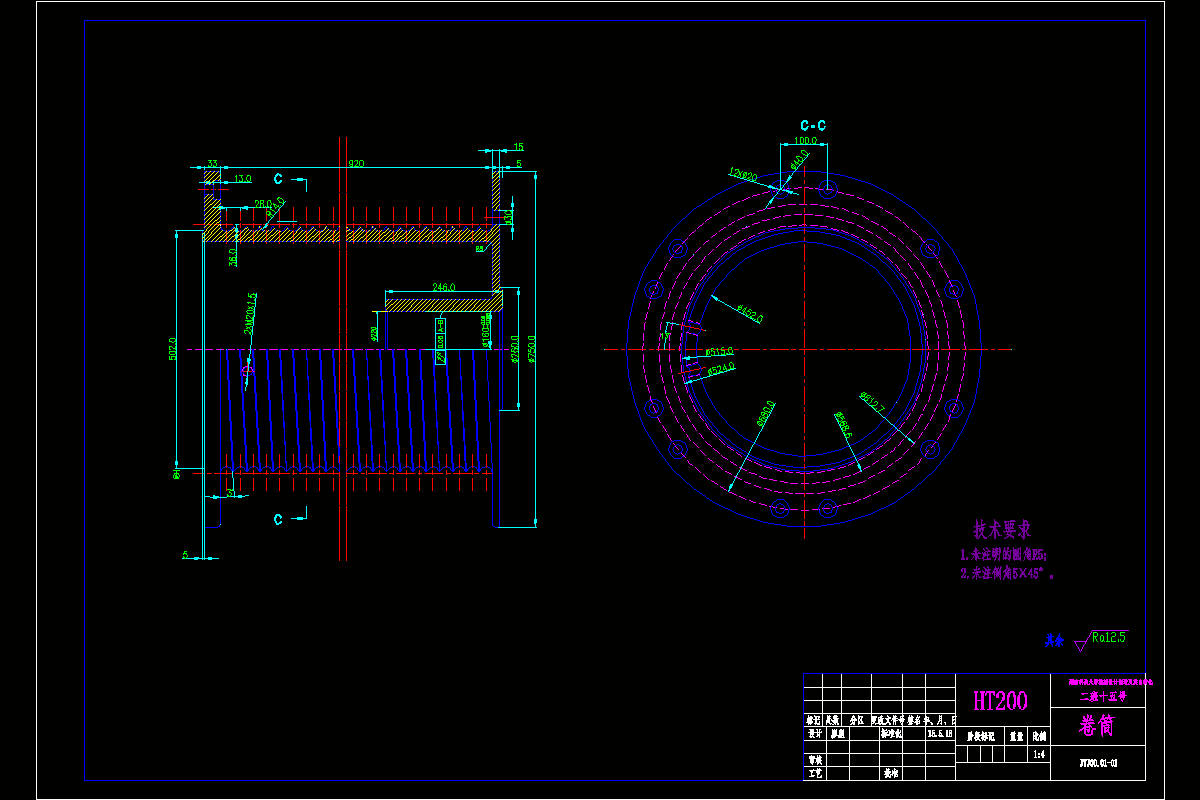Select technical note 1 about fillet R5
The image size is (1200, 800).
(1003, 555)
